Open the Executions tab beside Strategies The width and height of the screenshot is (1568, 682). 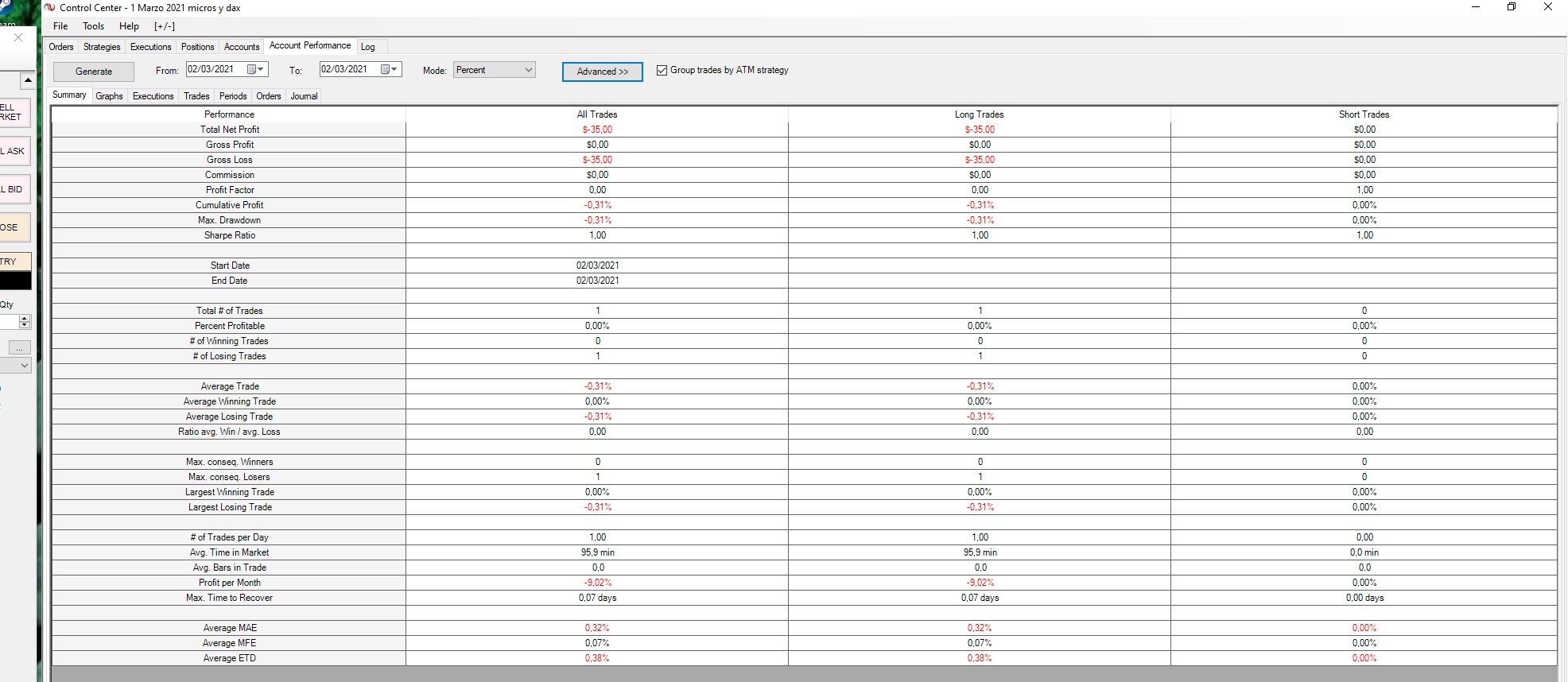(151, 47)
